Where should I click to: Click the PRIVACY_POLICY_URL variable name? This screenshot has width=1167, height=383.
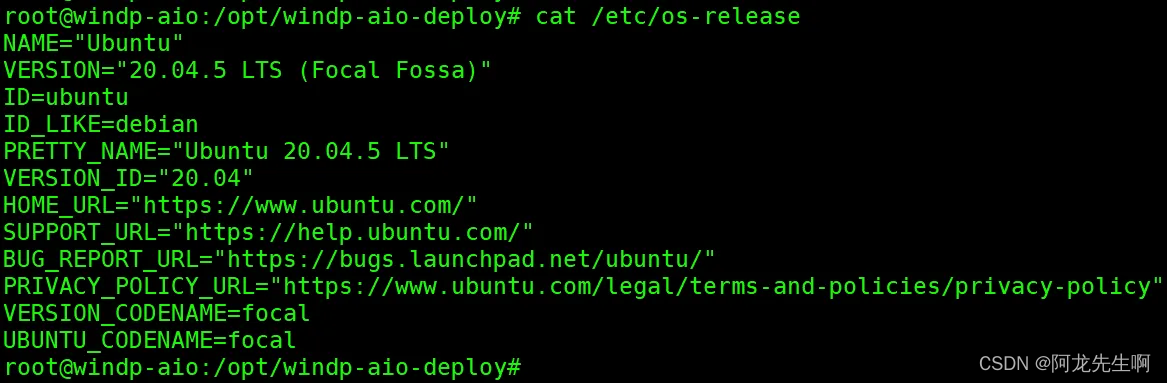135,286
